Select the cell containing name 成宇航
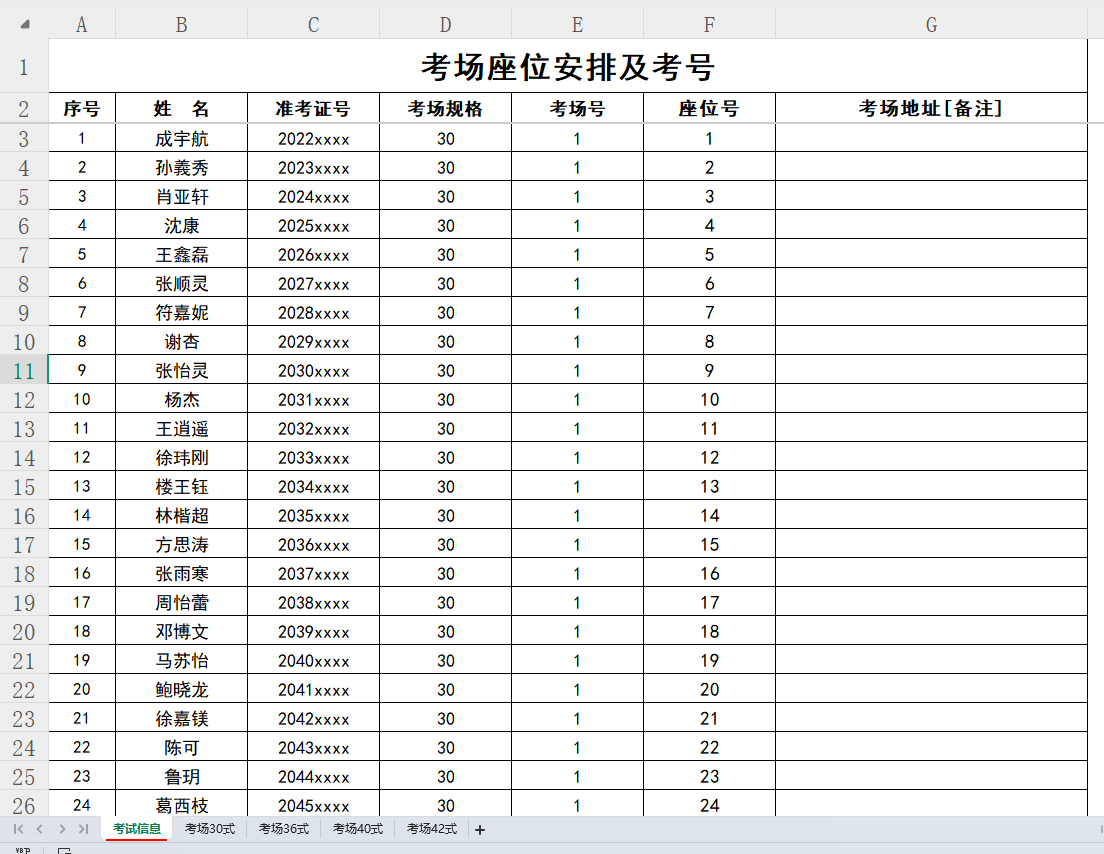Image resolution: width=1104 pixels, height=854 pixels. pos(181,139)
